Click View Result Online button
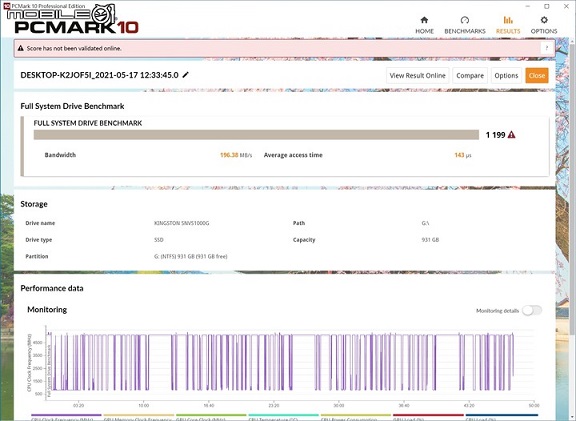 point(417,75)
